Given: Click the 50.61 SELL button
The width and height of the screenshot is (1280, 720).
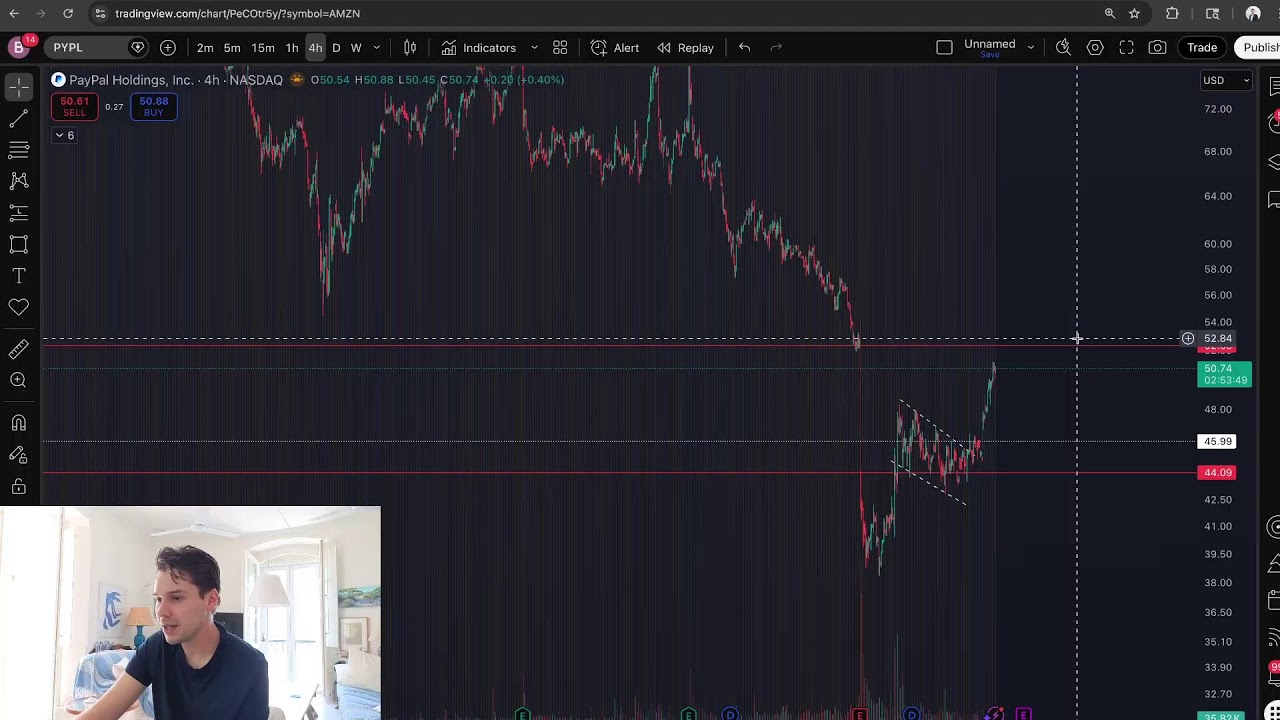Looking at the screenshot, I should point(74,107).
